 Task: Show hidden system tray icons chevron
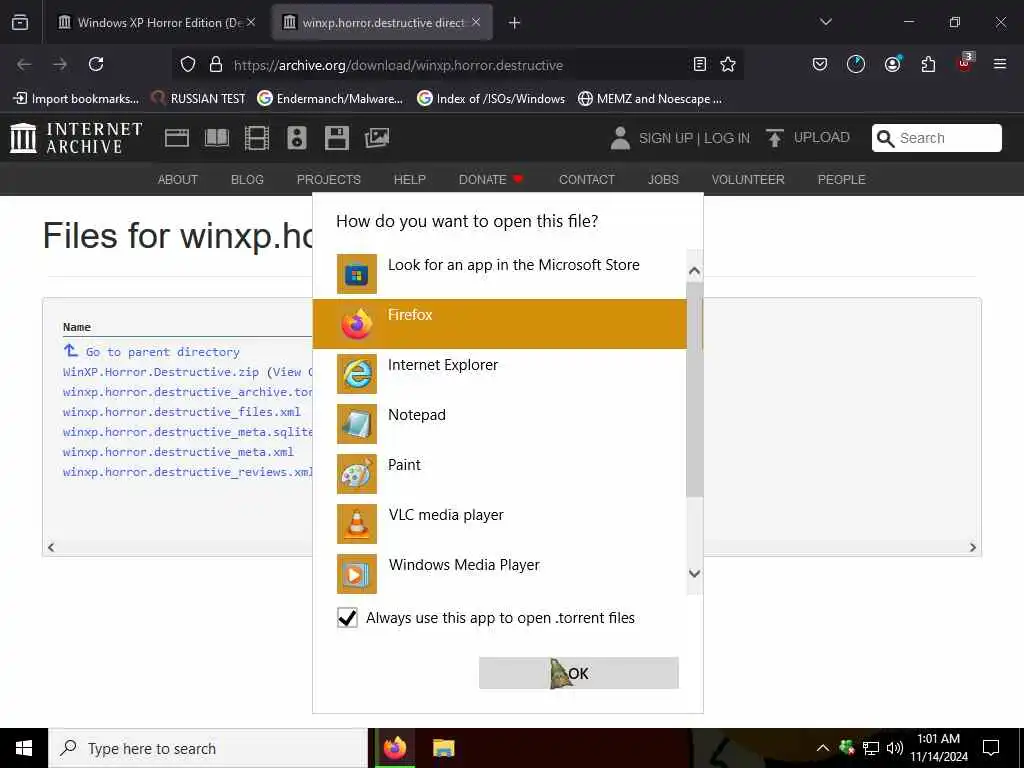823,748
